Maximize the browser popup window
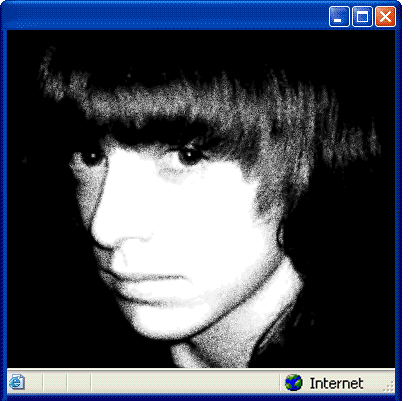 coord(362,17)
